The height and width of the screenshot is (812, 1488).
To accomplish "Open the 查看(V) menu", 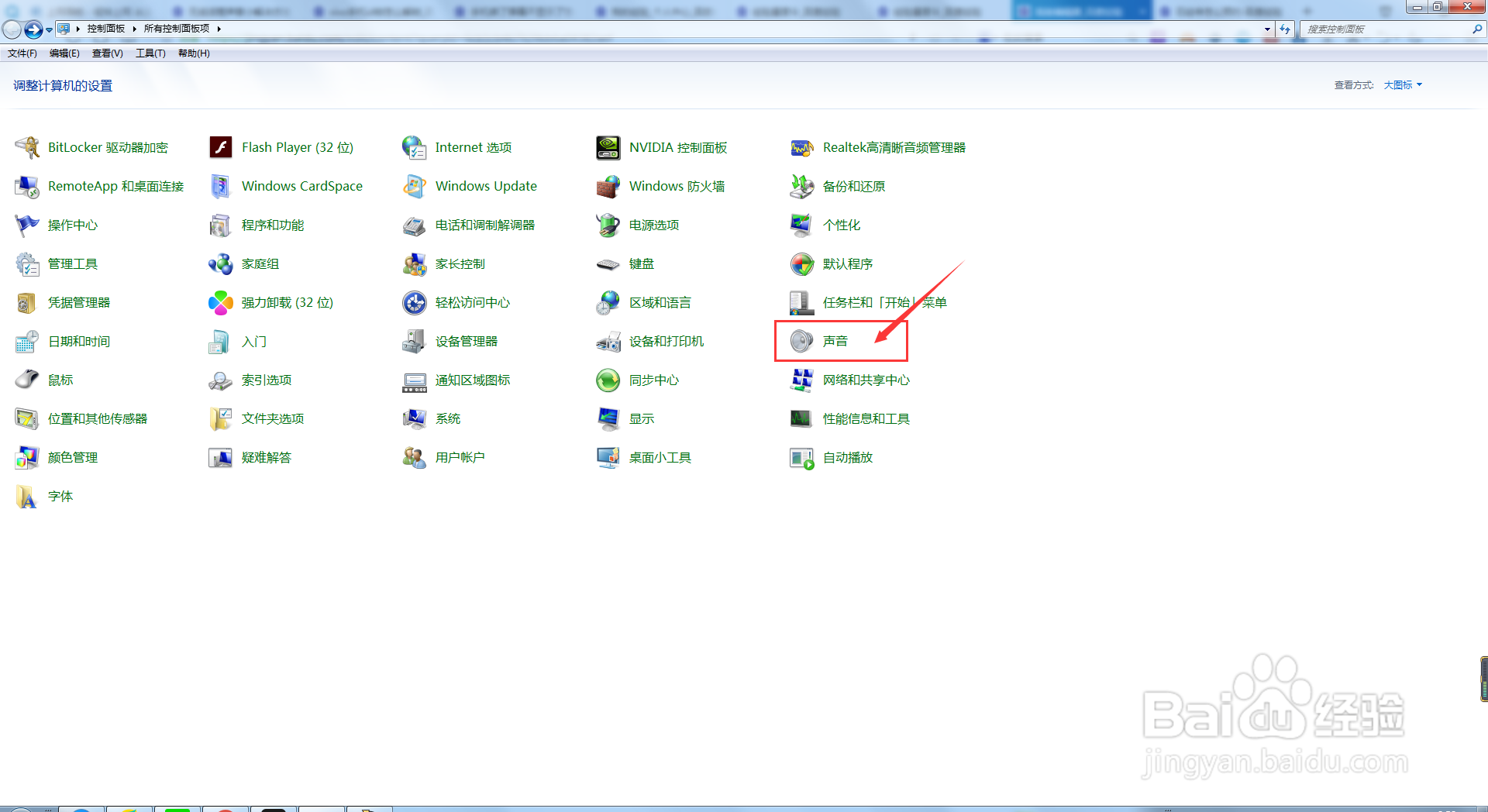I will tap(108, 53).
